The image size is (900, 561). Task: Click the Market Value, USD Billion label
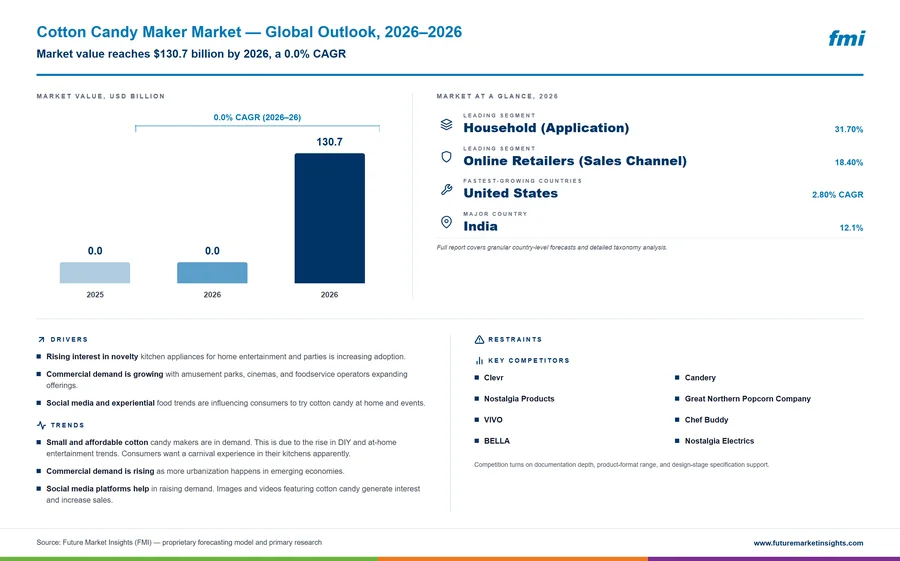(x=100, y=96)
